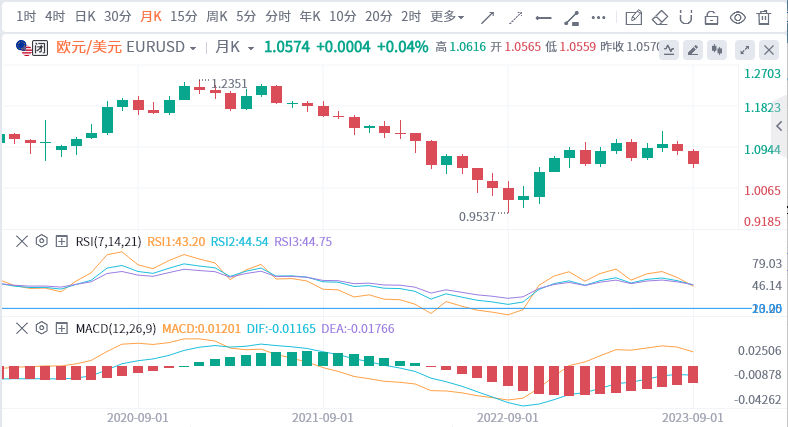The height and width of the screenshot is (427, 788).
Task: Click the 2021-09-01 date axis label
Action: [323, 418]
